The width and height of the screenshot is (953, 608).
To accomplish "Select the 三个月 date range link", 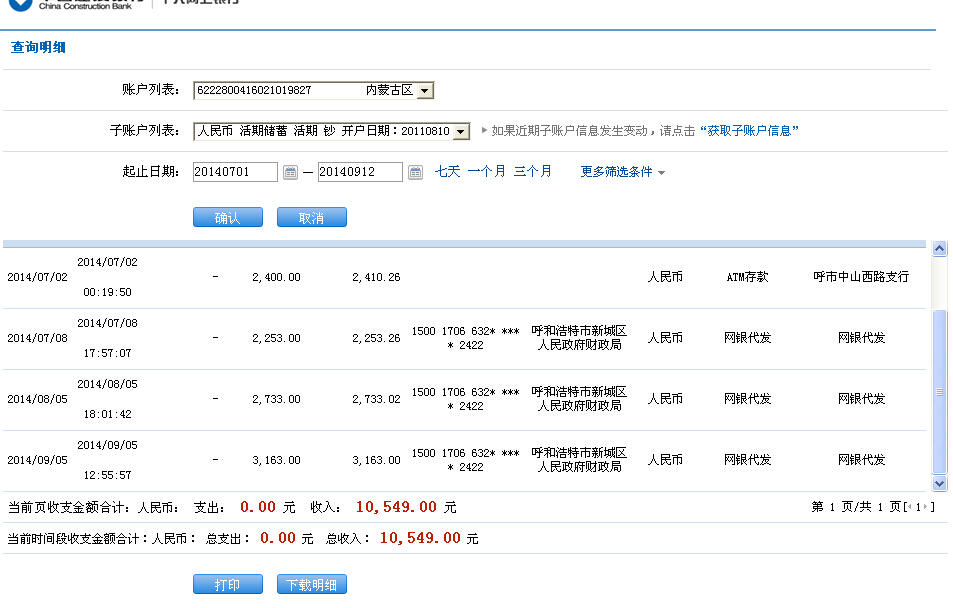I will 532,171.
